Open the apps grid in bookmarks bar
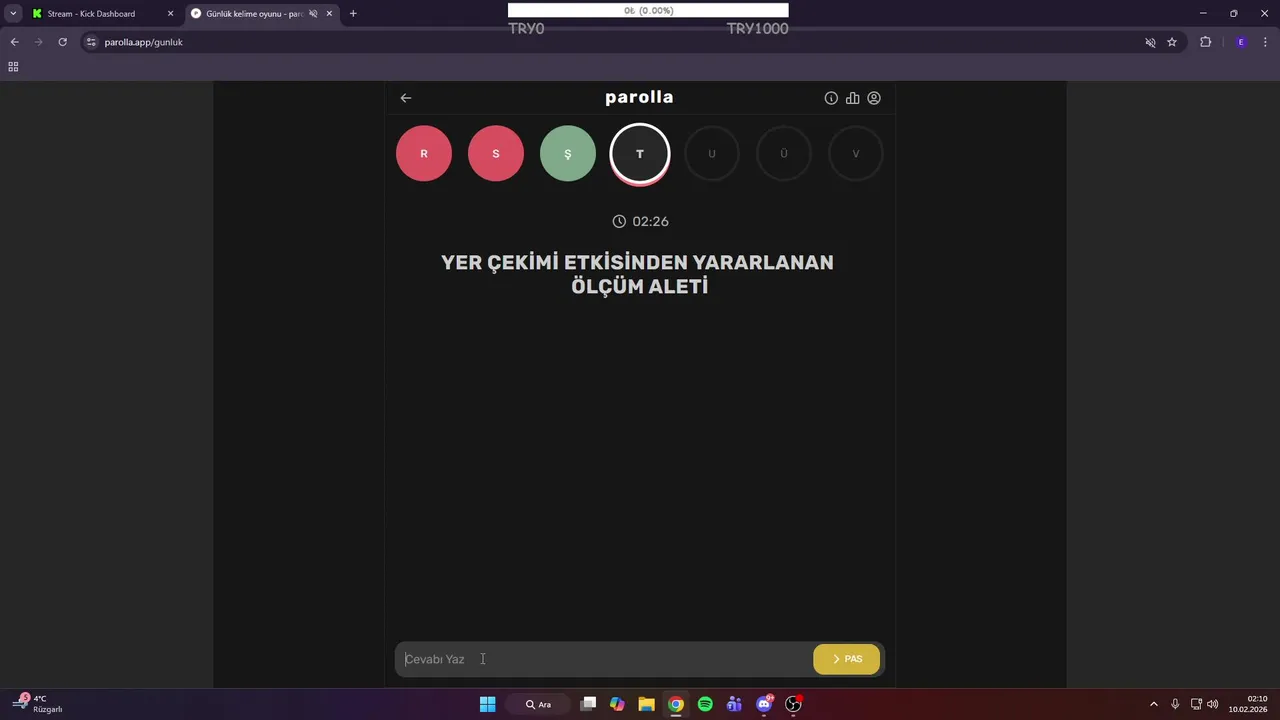The width and height of the screenshot is (1280, 720). 13,67
